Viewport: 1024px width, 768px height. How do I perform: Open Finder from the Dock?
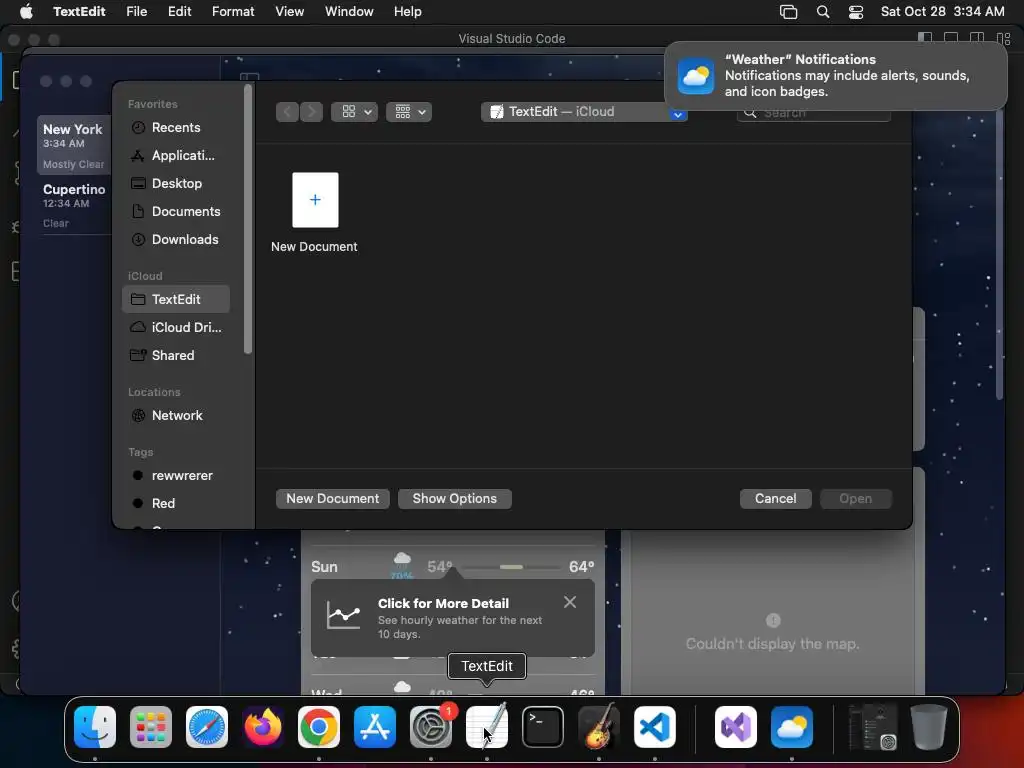coord(95,727)
